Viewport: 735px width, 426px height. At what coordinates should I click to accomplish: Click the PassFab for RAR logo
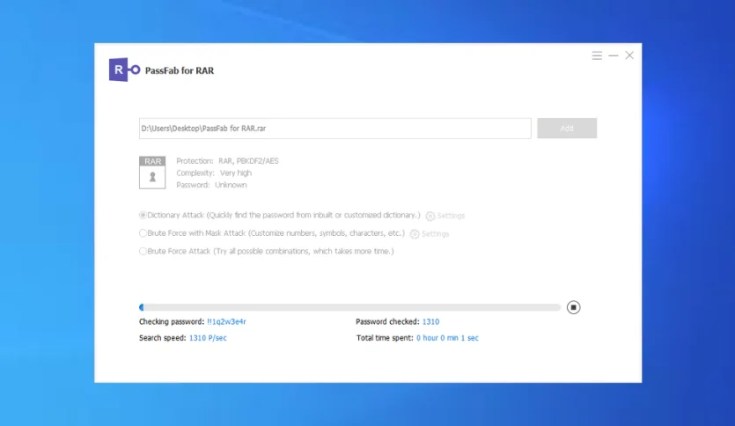pos(124,70)
